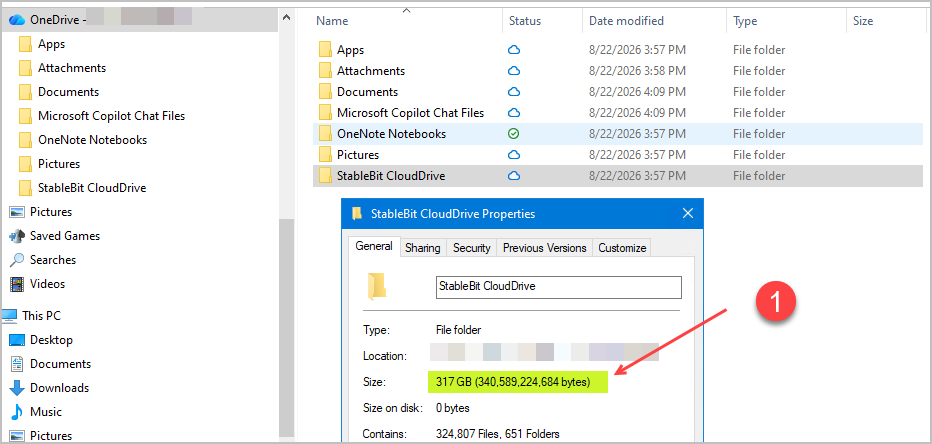The width and height of the screenshot is (932, 444).
Task: Open Attachments folder in the navigation tree
Action: point(72,68)
